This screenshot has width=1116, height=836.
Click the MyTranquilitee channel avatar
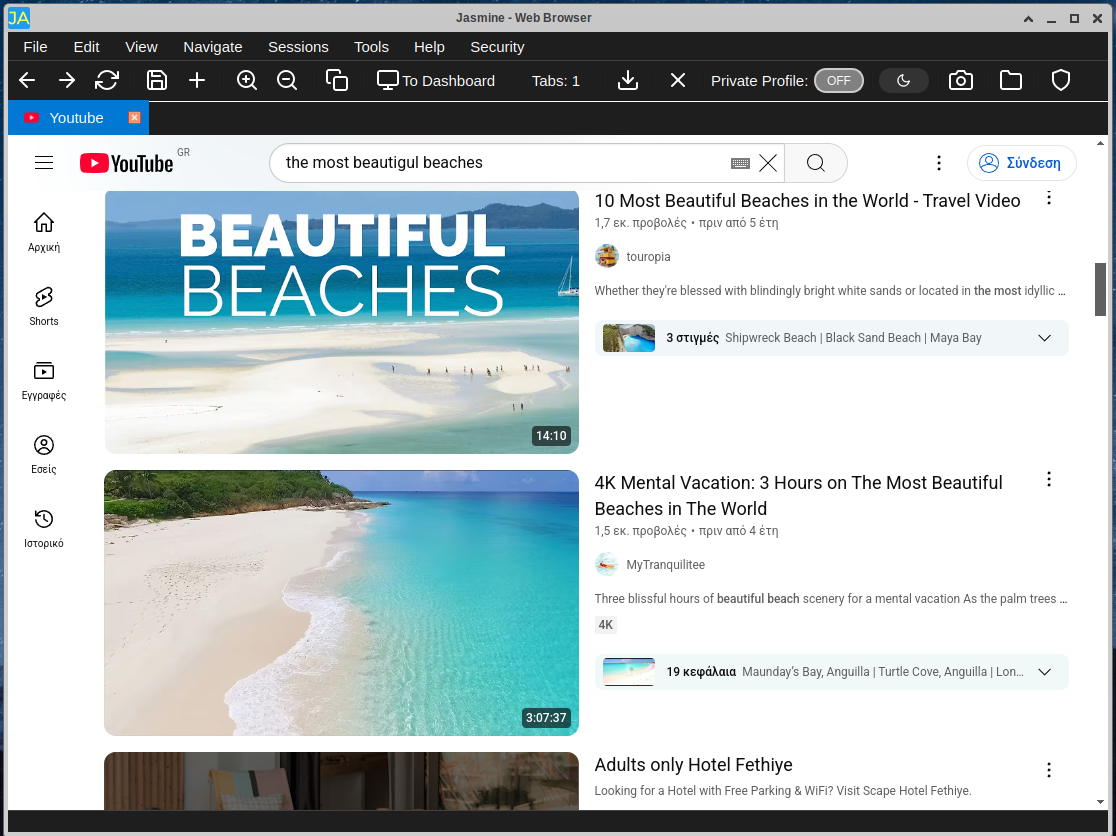[606, 564]
